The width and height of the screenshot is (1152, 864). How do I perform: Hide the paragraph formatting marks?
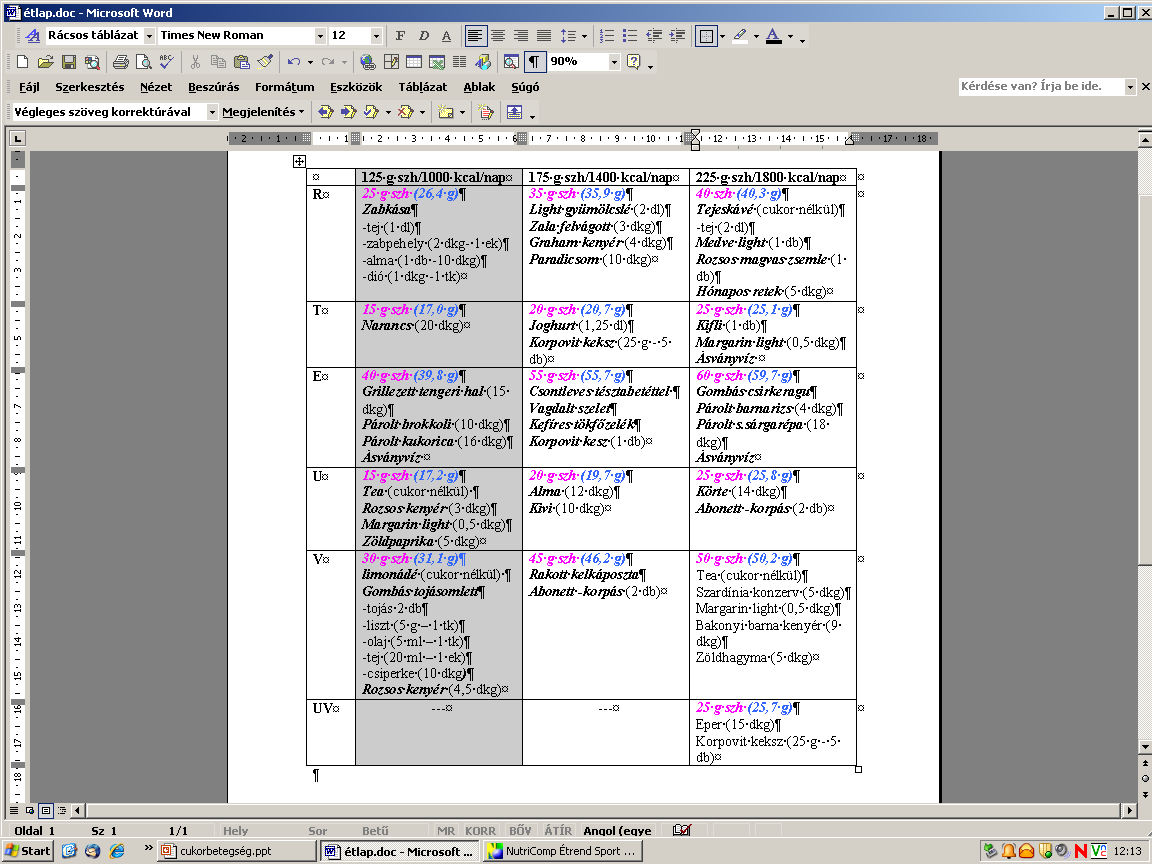tap(534, 62)
